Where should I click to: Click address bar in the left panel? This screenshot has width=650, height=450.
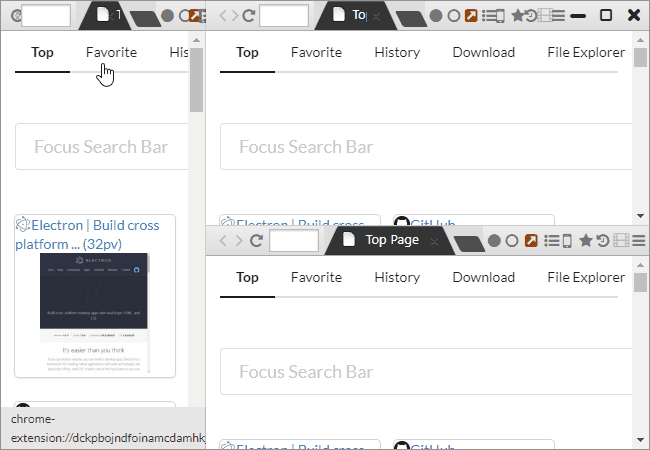(x=46, y=16)
